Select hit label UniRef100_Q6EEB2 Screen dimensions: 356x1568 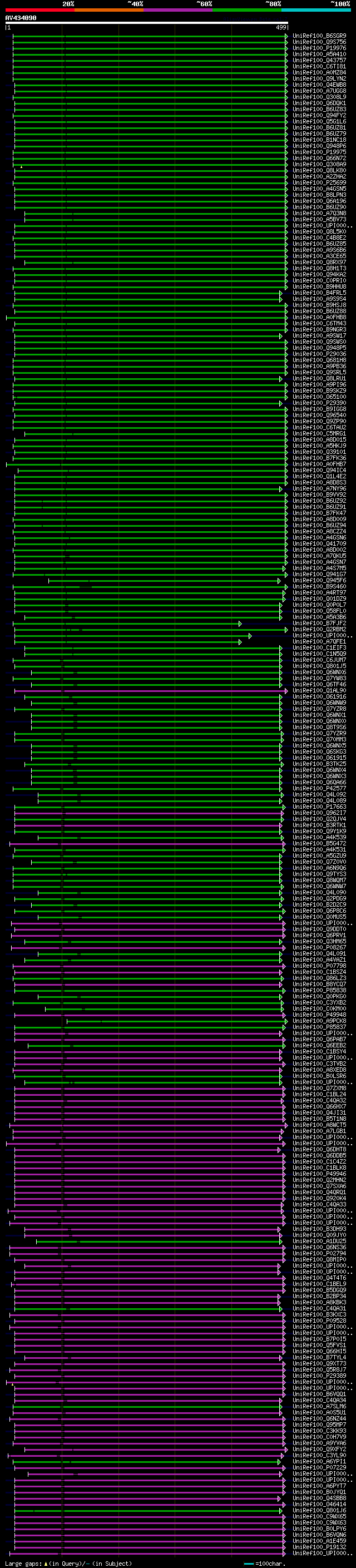319,1046
